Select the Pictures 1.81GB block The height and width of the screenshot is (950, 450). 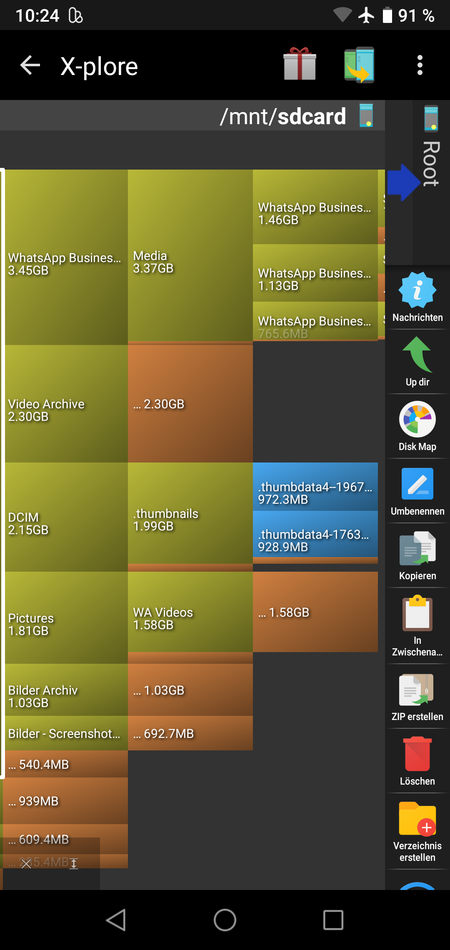pyautogui.click(x=66, y=617)
